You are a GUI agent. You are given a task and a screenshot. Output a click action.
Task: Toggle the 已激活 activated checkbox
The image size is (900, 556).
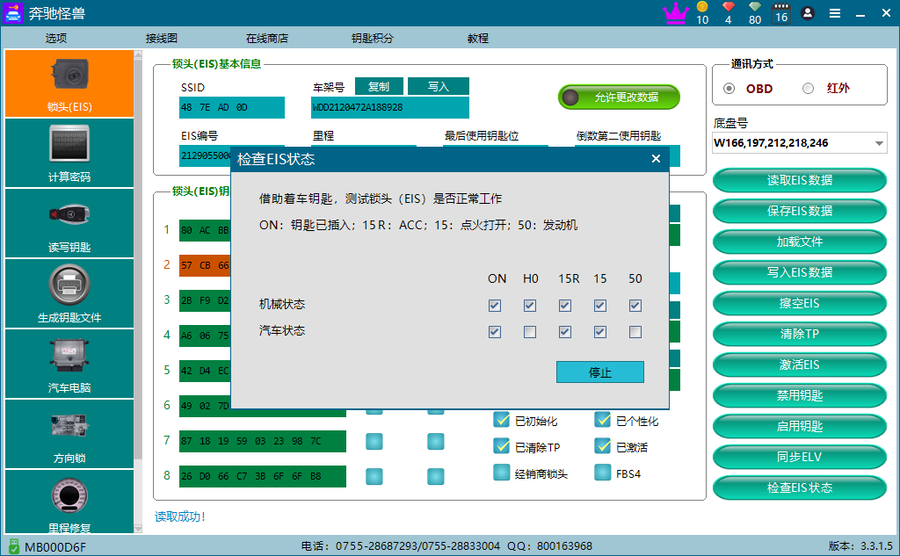click(603, 447)
